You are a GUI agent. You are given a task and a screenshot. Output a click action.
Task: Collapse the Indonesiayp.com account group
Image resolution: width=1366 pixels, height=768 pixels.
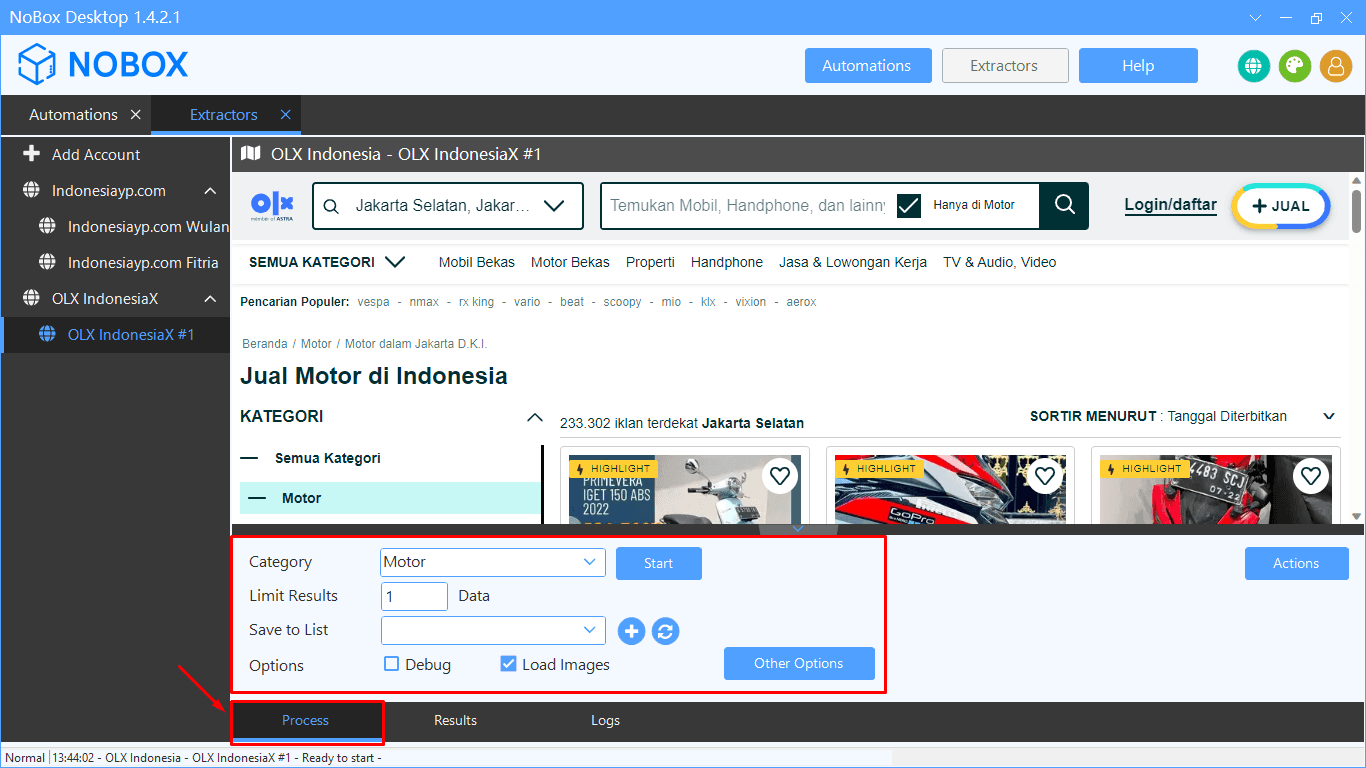pyautogui.click(x=208, y=190)
